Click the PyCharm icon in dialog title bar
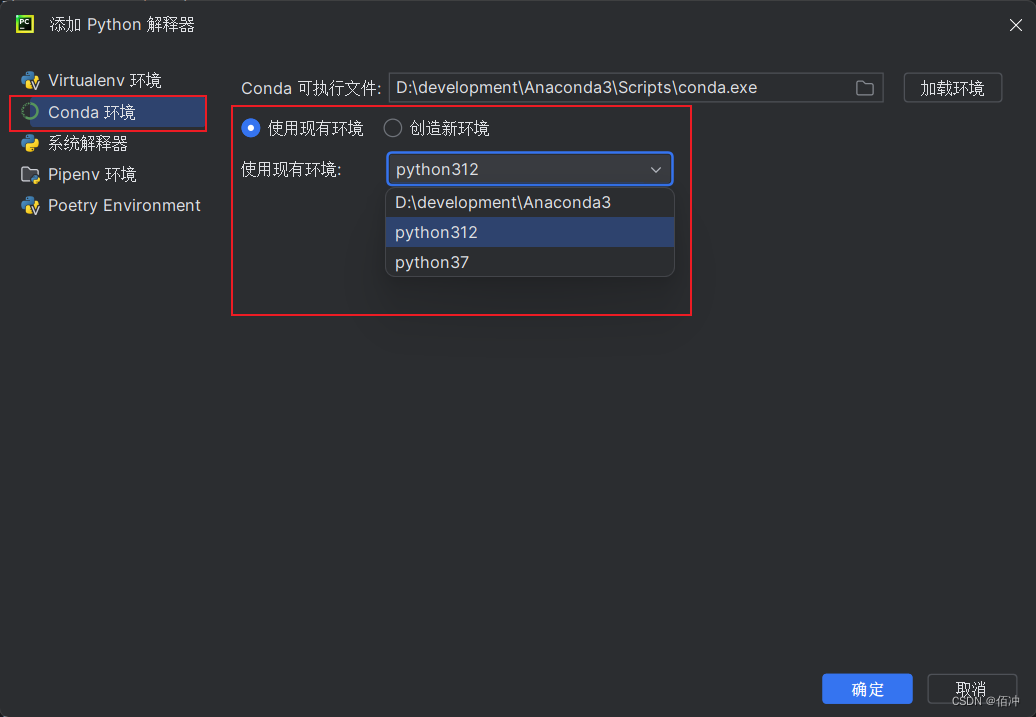 (x=24, y=24)
